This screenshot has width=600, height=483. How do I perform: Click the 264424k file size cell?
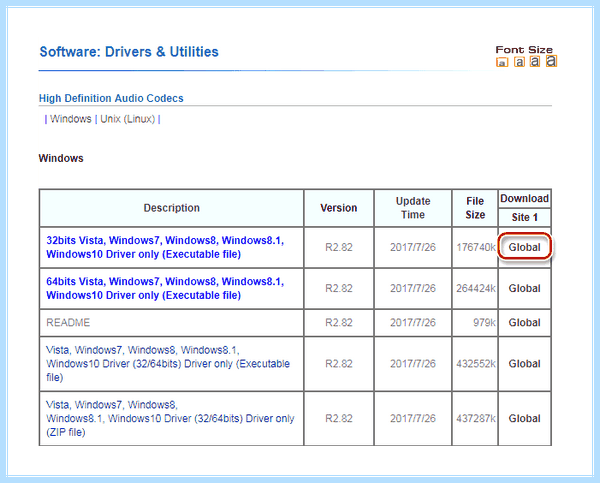click(x=476, y=288)
